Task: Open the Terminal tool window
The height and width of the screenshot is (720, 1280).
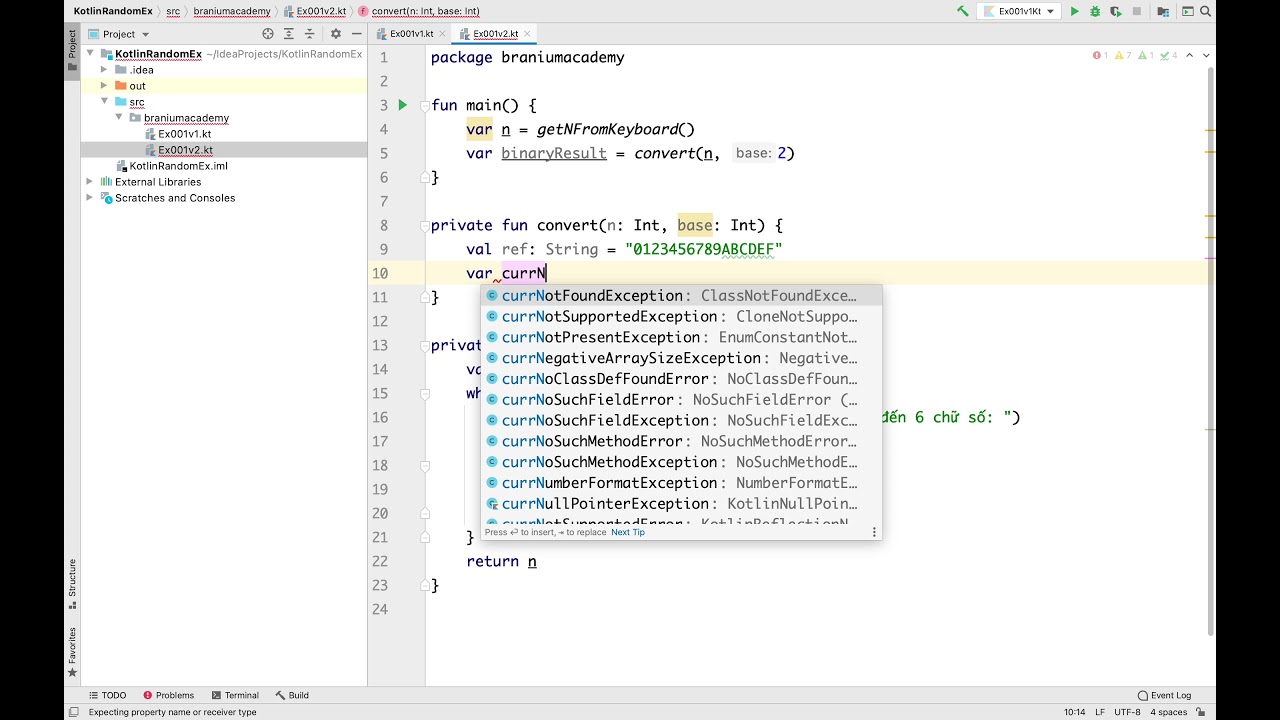Action: point(235,695)
